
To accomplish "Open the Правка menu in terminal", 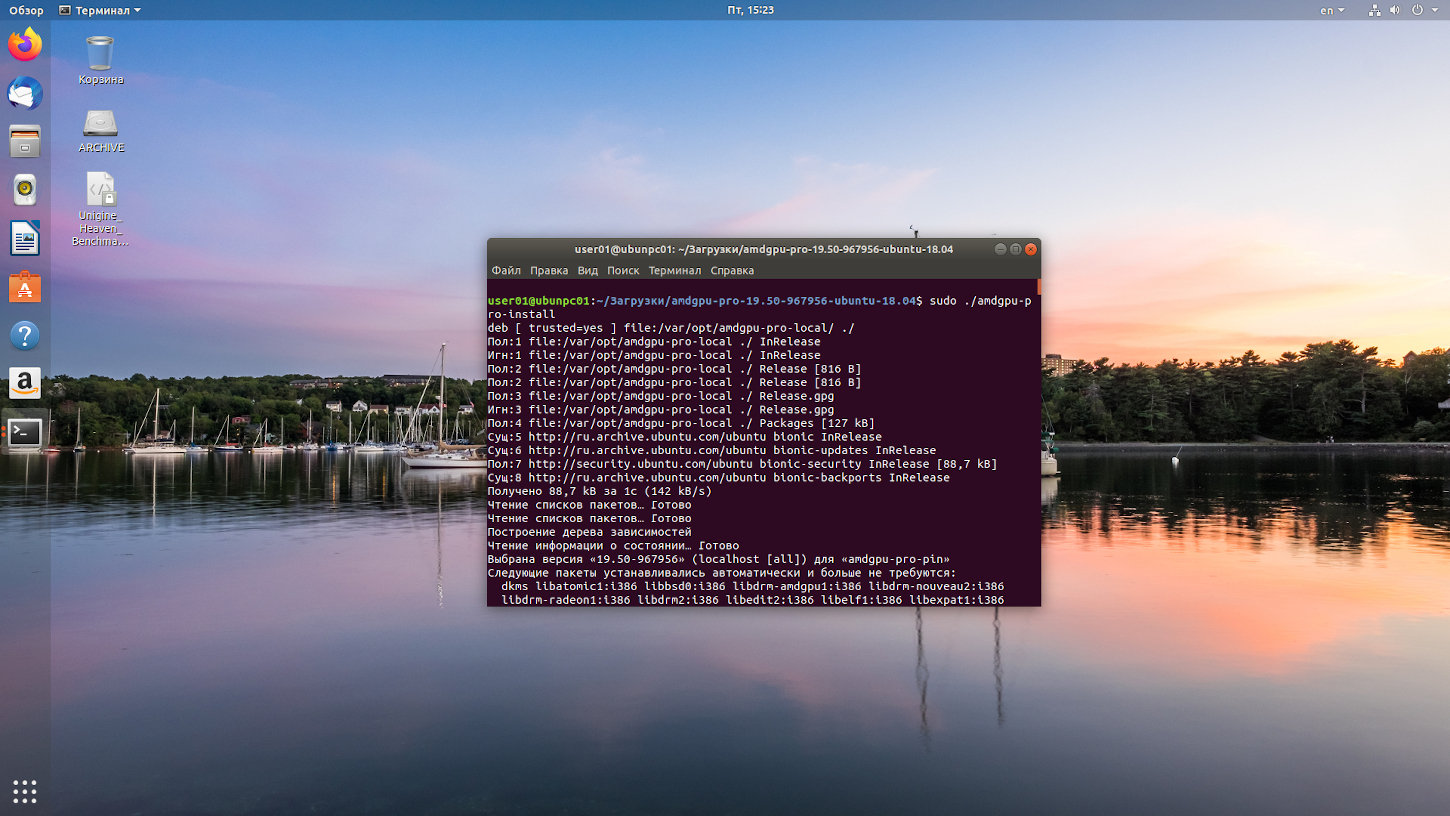I will click(x=549, y=271).
